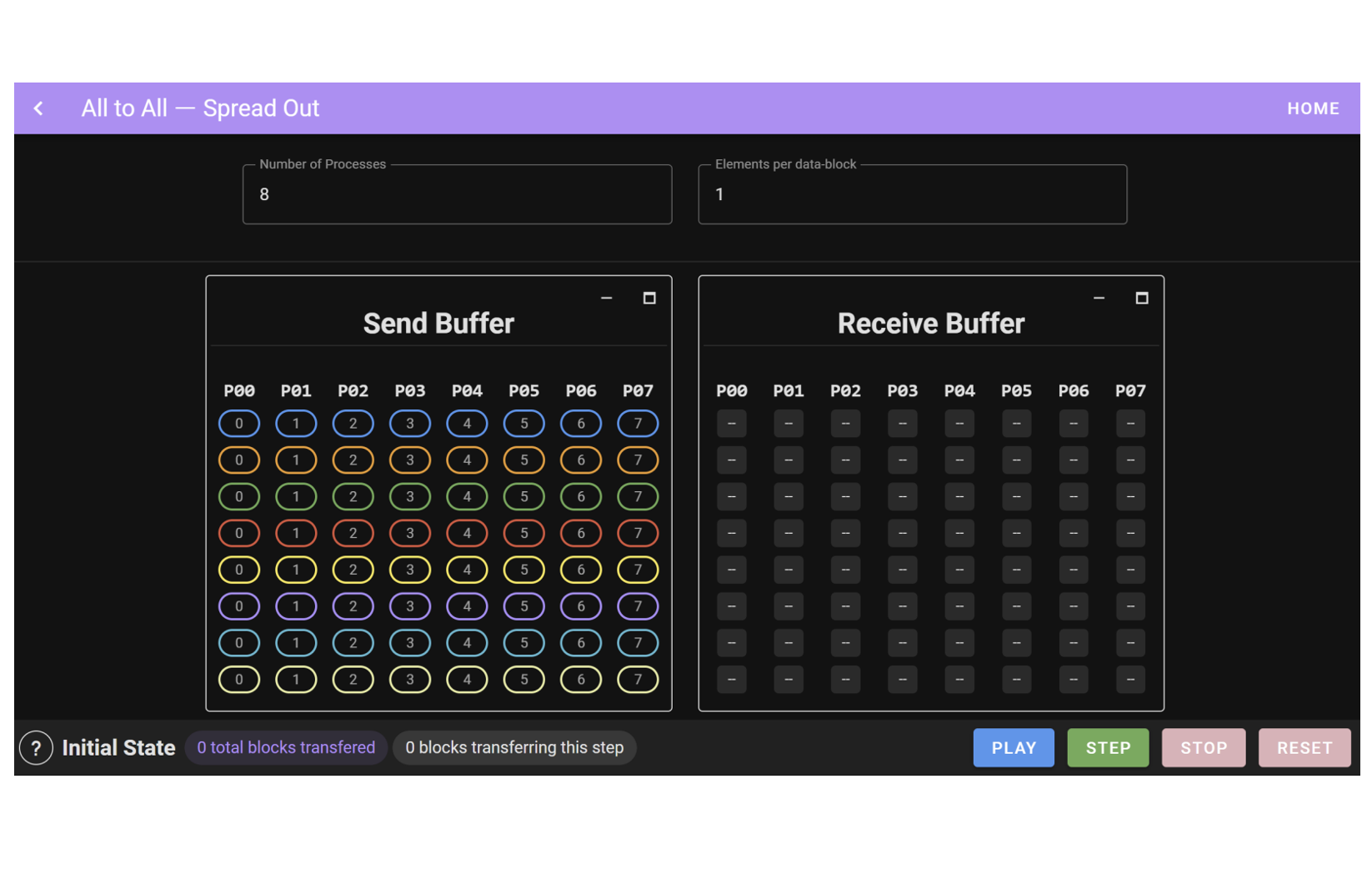Image resolution: width=1372 pixels, height=889 pixels.
Task: Maximize the Send Buffer panel
Action: click(x=649, y=298)
